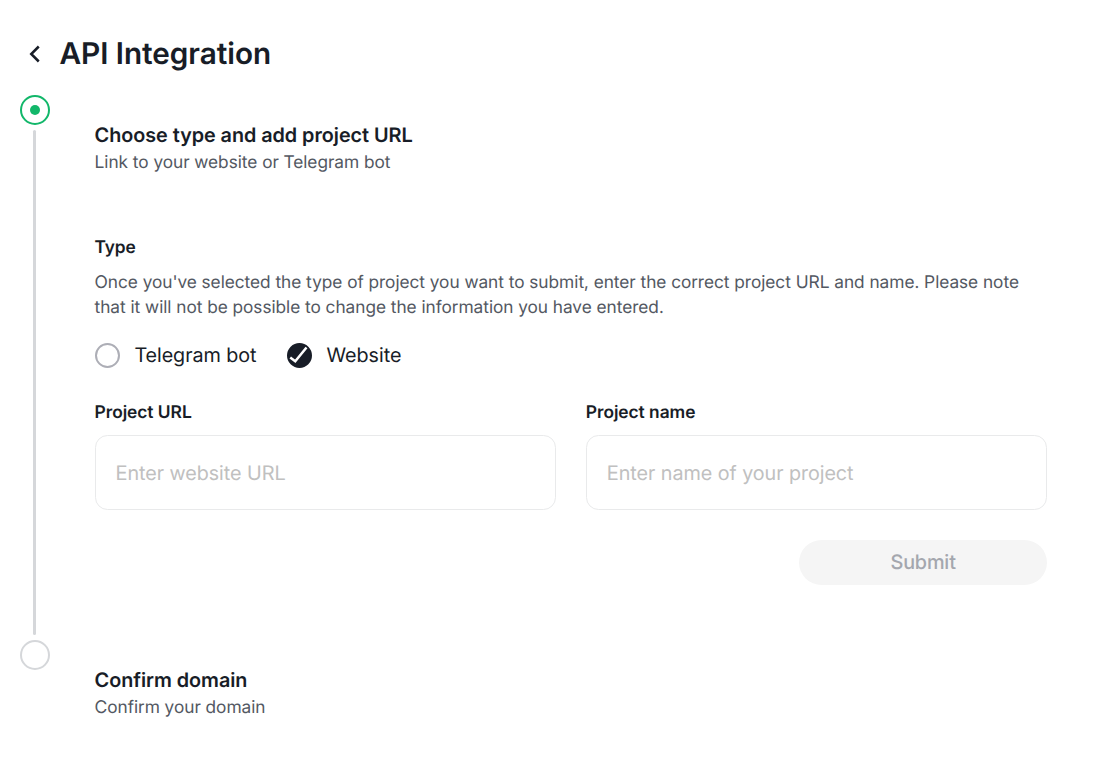Focus the Enter website URL field
This screenshot has width=1095, height=758.
pos(325,473)
